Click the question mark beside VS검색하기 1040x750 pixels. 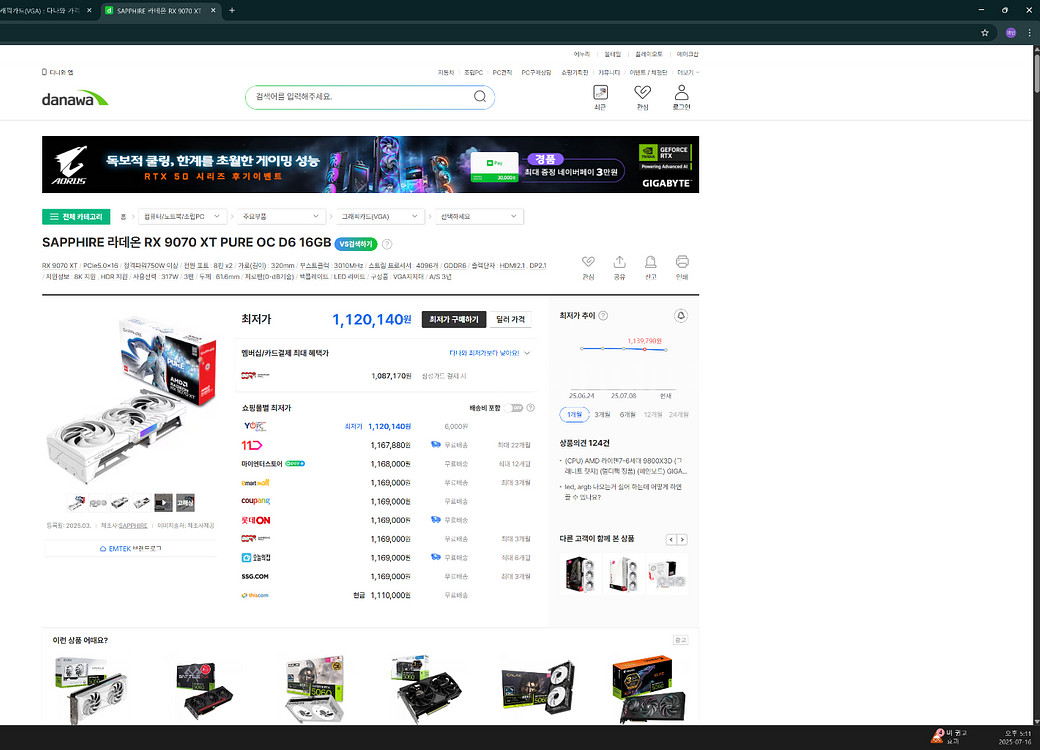pos(387,244)
